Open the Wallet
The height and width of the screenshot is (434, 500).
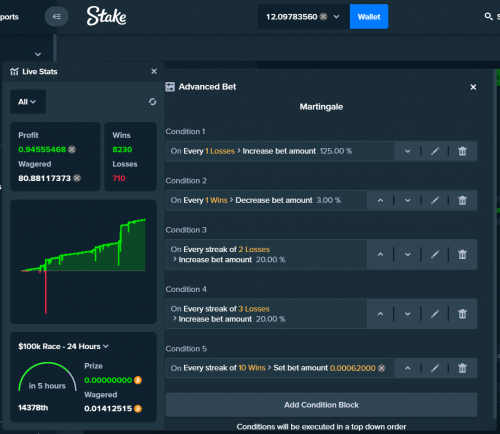tap(369, 16)
